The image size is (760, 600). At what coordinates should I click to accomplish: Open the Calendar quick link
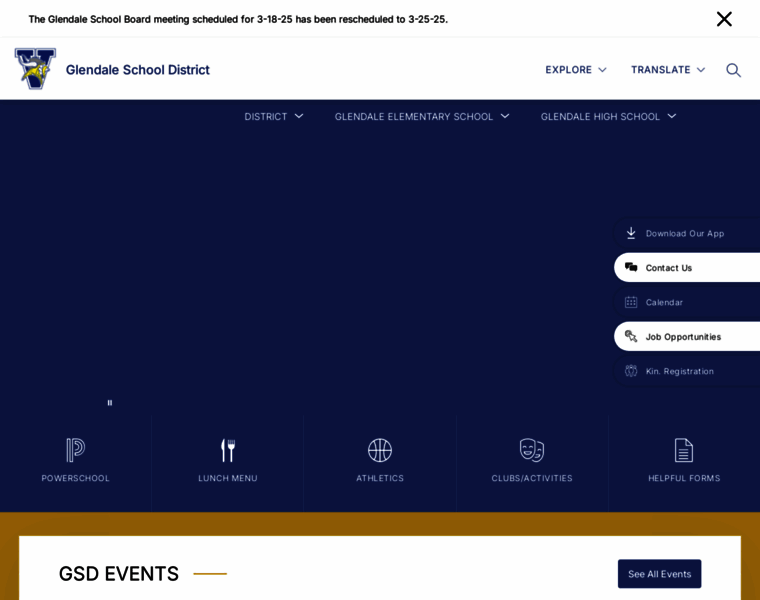click(686, 302)
